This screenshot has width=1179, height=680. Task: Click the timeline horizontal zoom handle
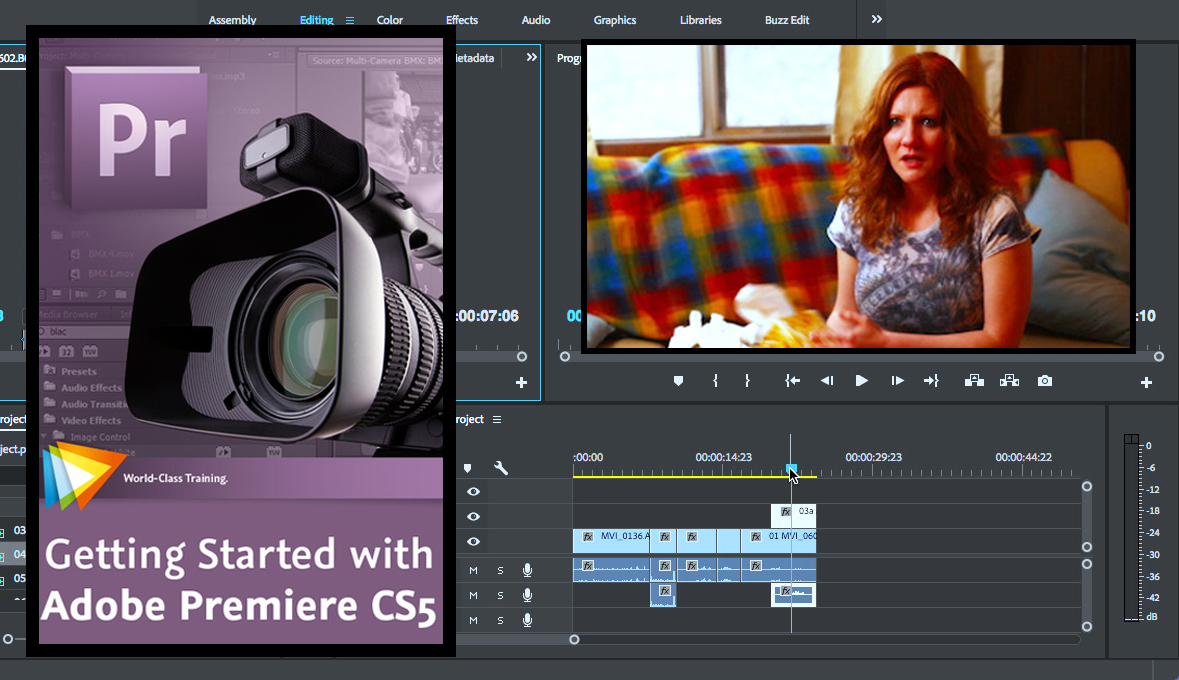point(574,639)
